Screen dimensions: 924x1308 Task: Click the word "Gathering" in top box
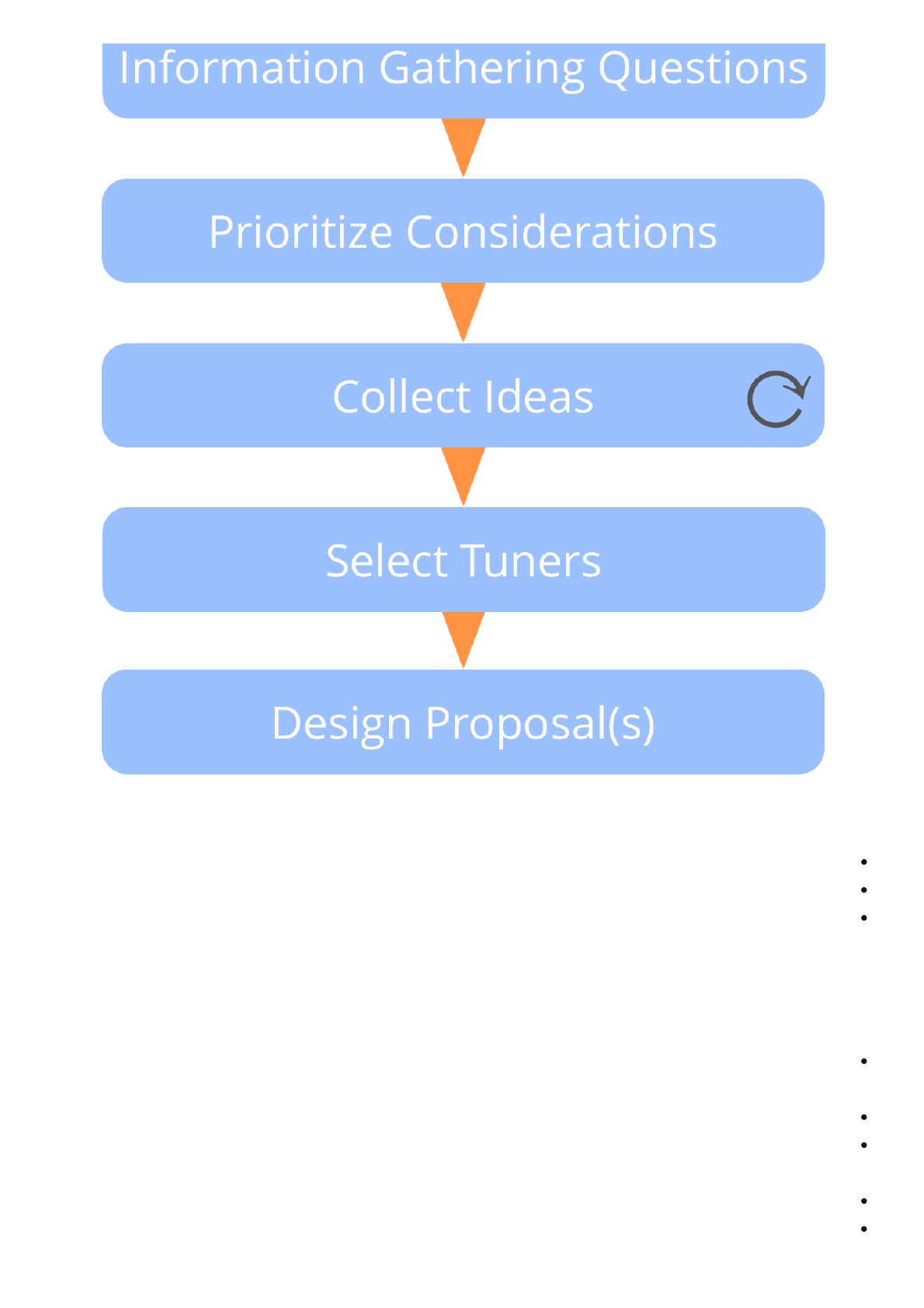click(481, 68)
